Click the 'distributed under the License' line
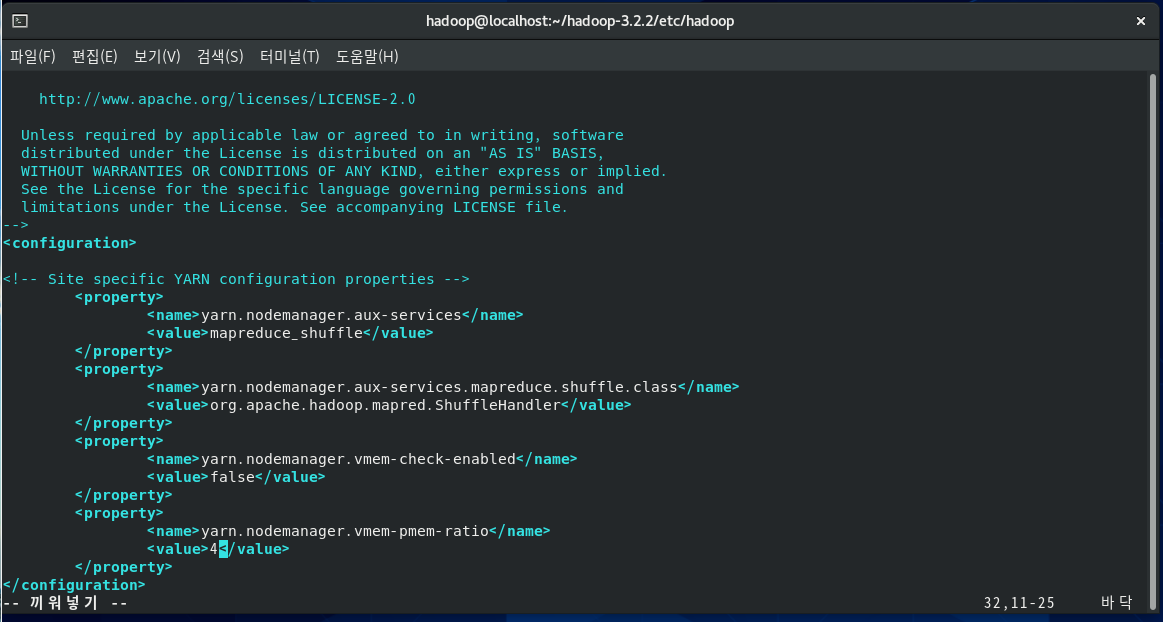1163x622 pixels. [313, 153]
